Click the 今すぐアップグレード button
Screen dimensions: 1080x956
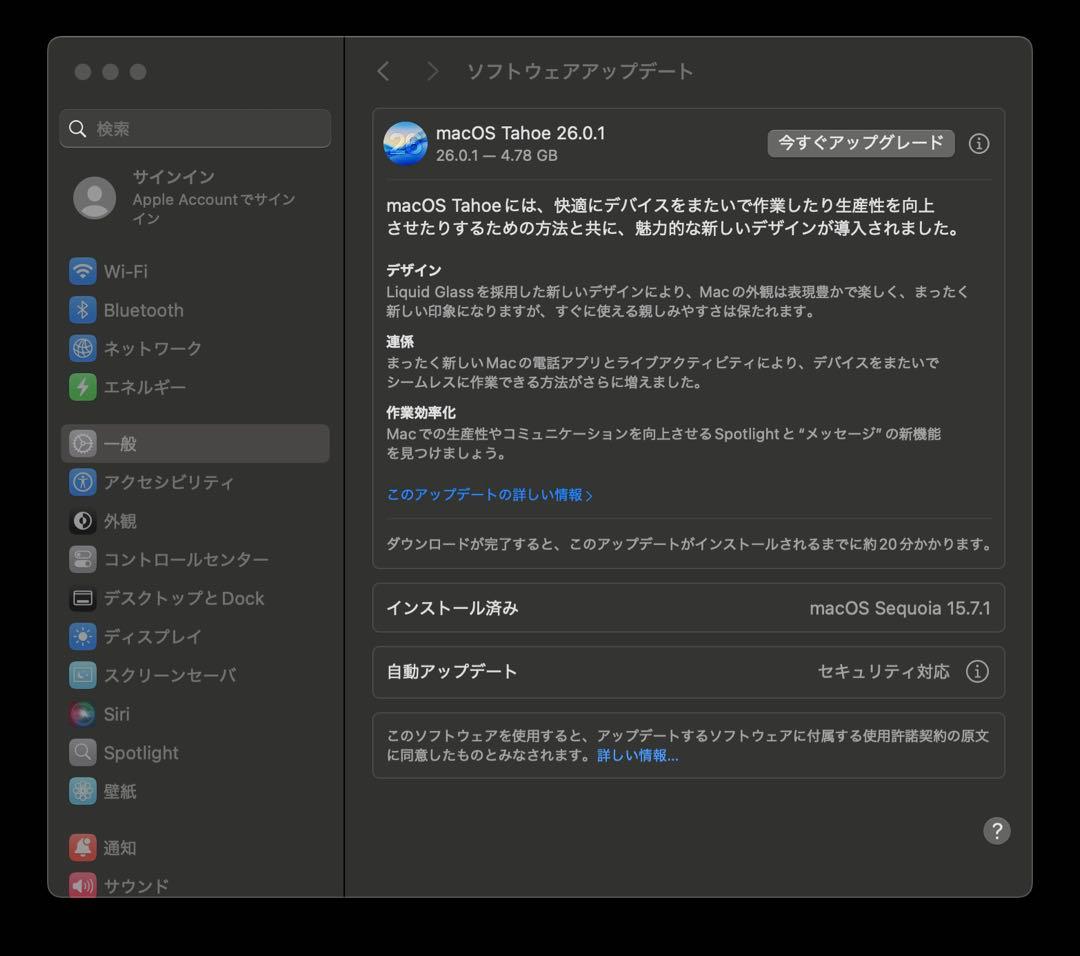(860, 143)
